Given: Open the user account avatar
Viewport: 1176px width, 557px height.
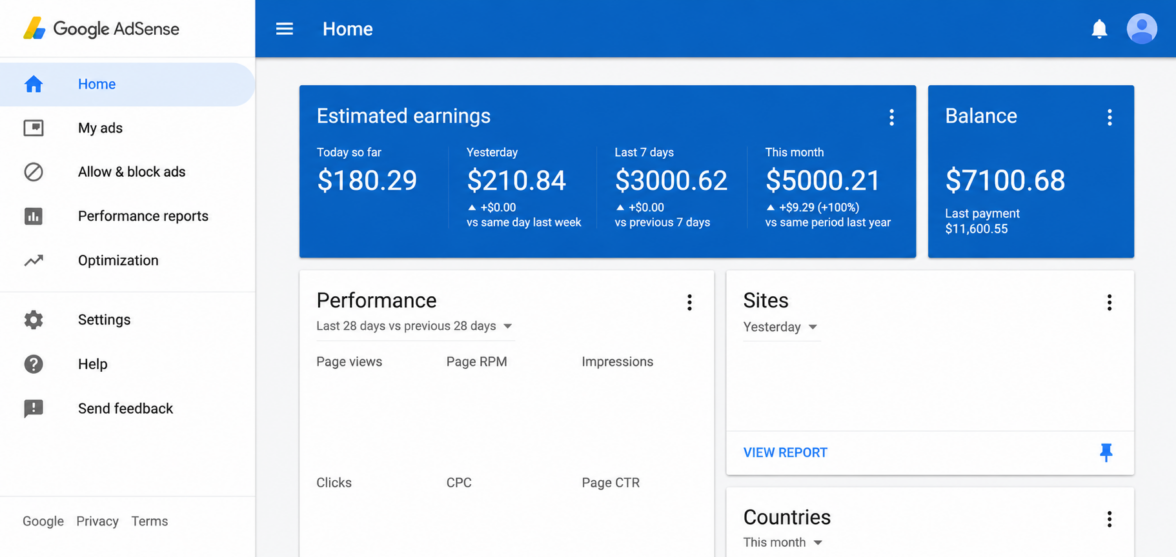Looking at the screenshot, I should click(x=1142, y=28).
